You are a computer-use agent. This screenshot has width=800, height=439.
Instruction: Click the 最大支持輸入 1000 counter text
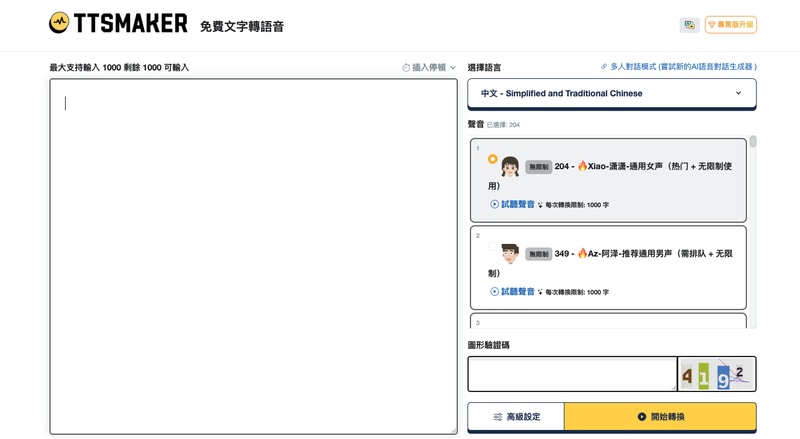(x=119, y=67)
